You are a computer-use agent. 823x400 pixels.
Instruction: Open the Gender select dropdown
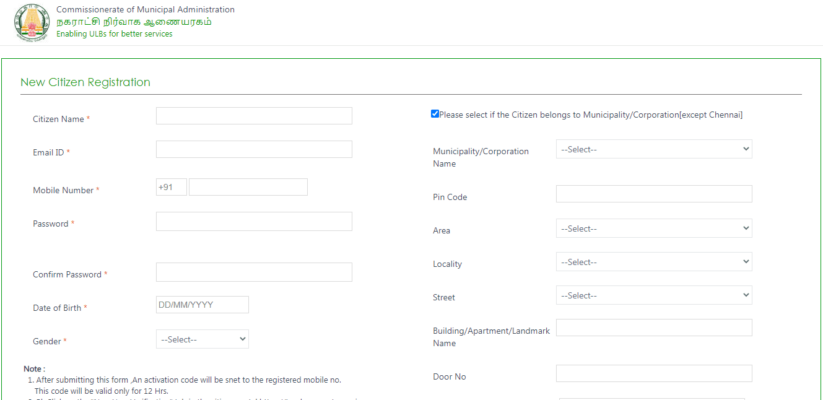click(x=202, y=339)
